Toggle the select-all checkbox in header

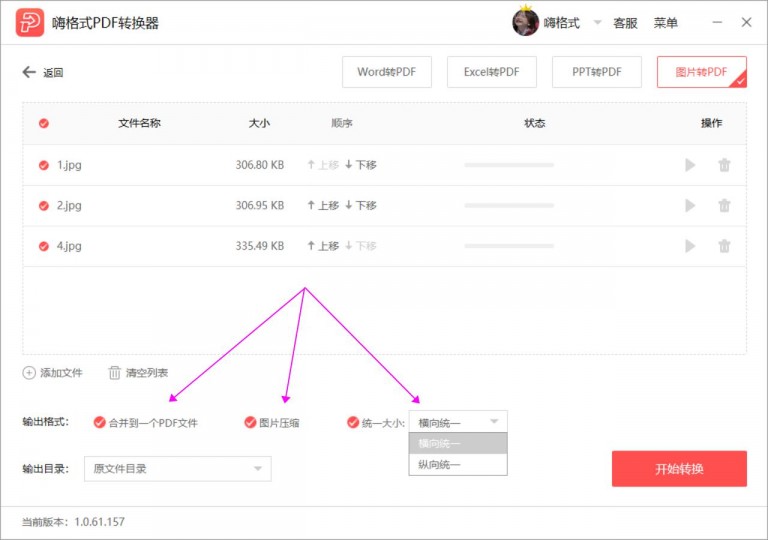tap(44, 123)
